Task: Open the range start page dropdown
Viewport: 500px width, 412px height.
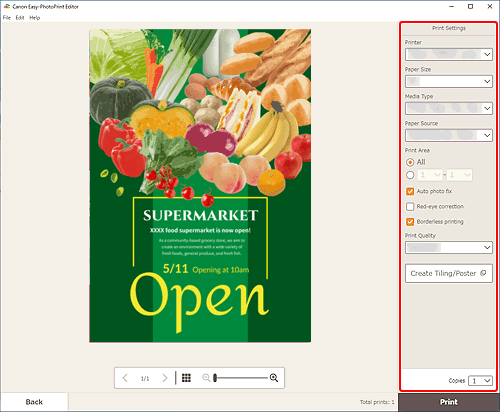Action: coord(430,175)
